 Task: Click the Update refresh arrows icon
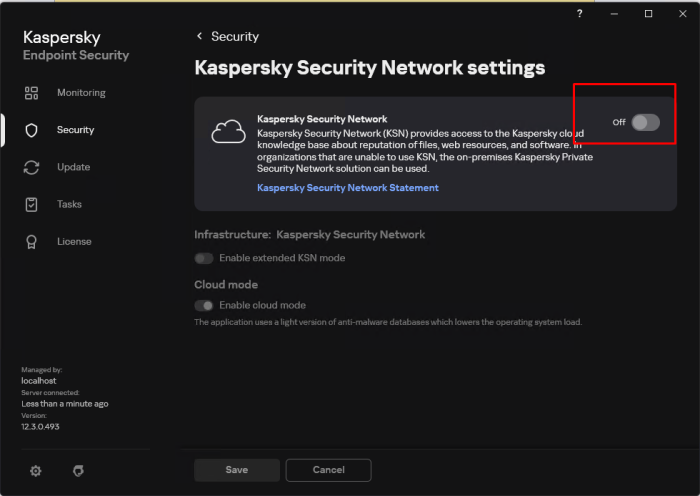tap(31, 167)
